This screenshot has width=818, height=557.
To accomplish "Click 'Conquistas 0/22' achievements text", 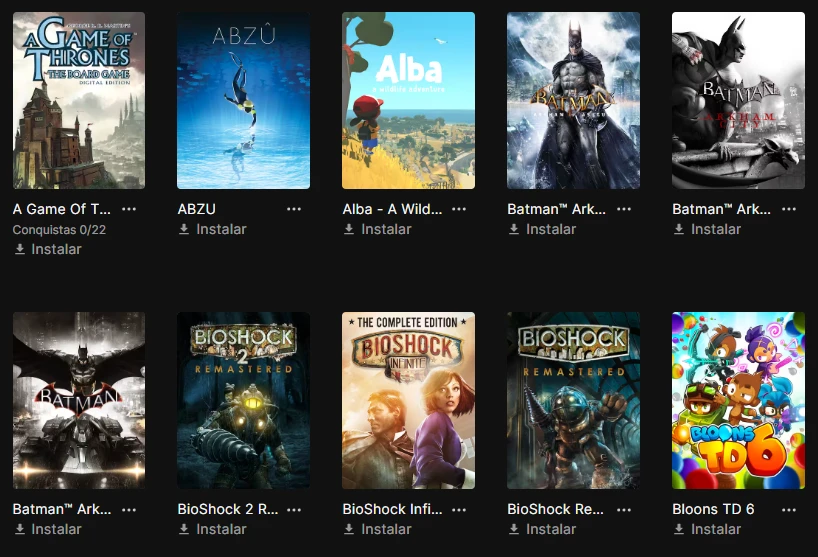I will tap(59, 229).
